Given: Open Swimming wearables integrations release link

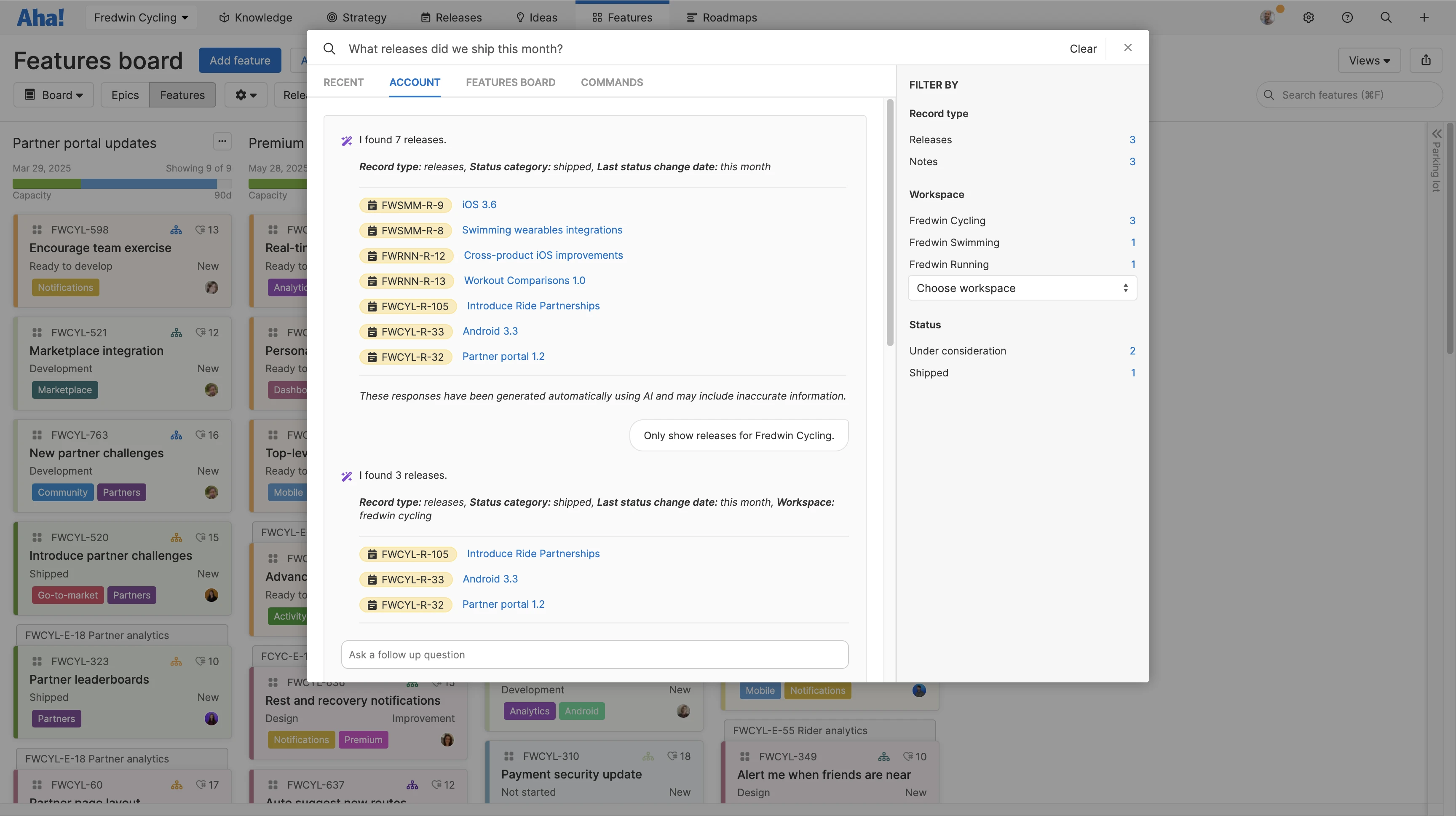Looking at the screenshot, I should coord(541,230).
